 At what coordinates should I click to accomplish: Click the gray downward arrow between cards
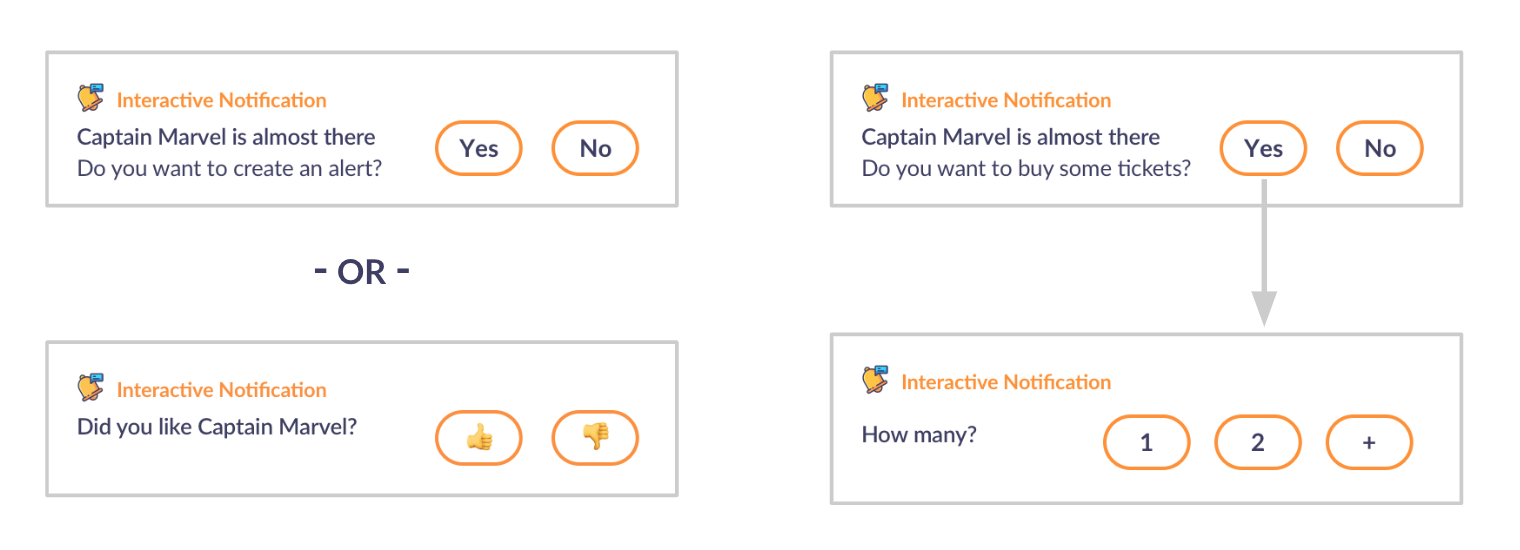click(1264, 252)
